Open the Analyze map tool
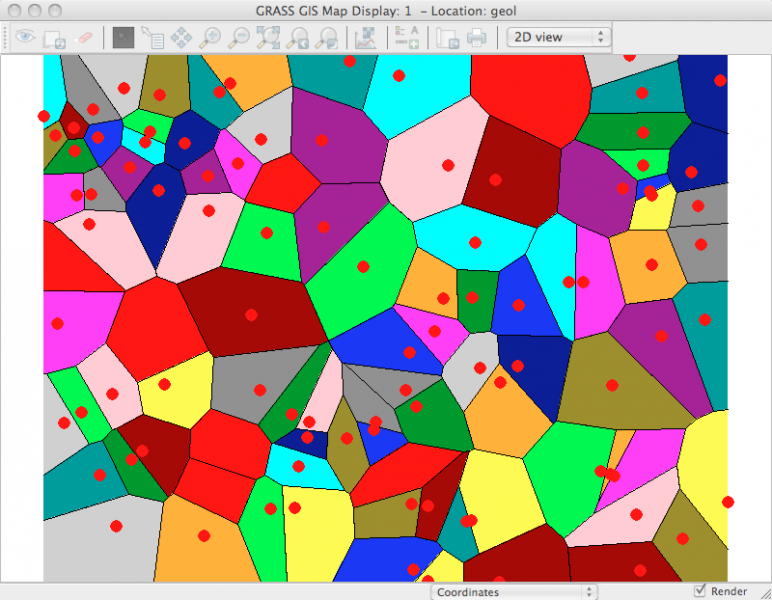Image resolution: width=772 pixels, height=600 pixels. (365, 38)
